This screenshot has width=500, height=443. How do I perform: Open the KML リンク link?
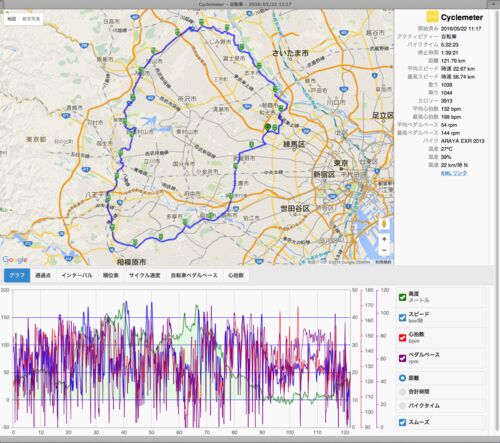(x=454, y=173)
